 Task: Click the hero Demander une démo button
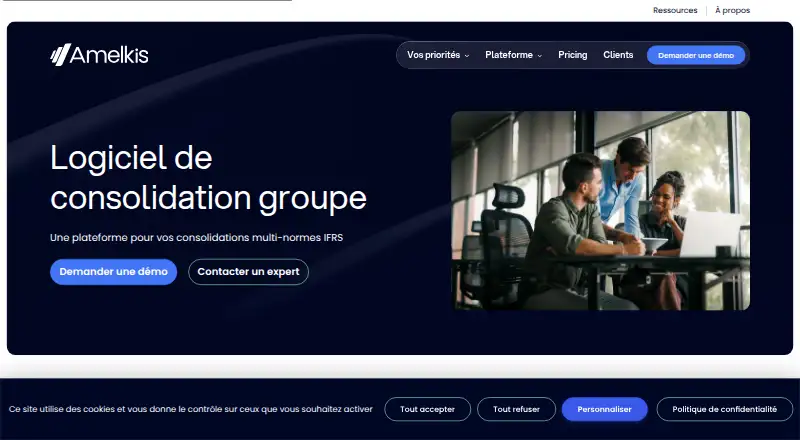[x=113, y=272]
